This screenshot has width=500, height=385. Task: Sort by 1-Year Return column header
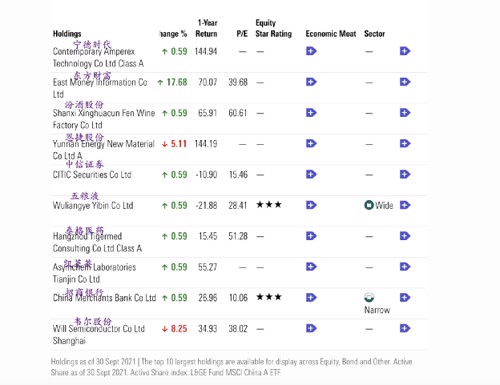[x=206, y=28]
